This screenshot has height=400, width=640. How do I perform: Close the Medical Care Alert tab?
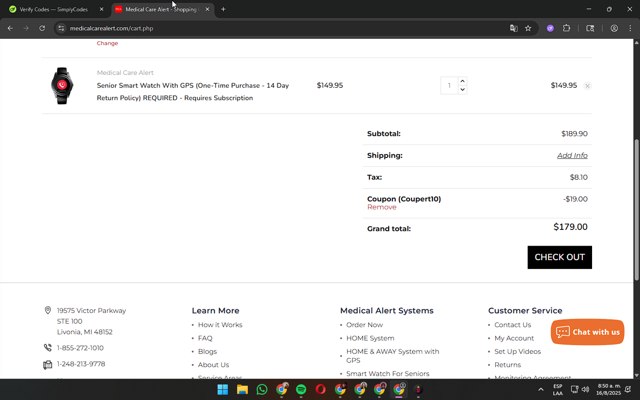point(207,9)
